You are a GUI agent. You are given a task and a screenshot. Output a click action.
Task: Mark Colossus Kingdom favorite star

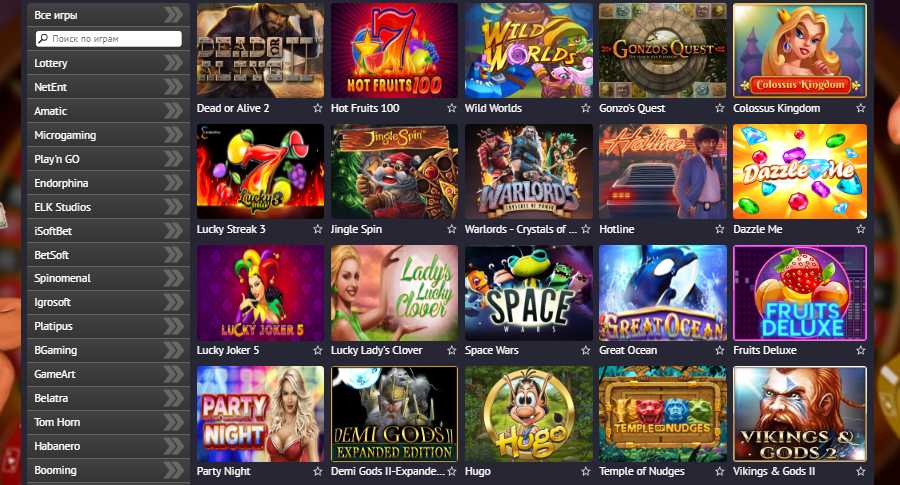point(860,108)
